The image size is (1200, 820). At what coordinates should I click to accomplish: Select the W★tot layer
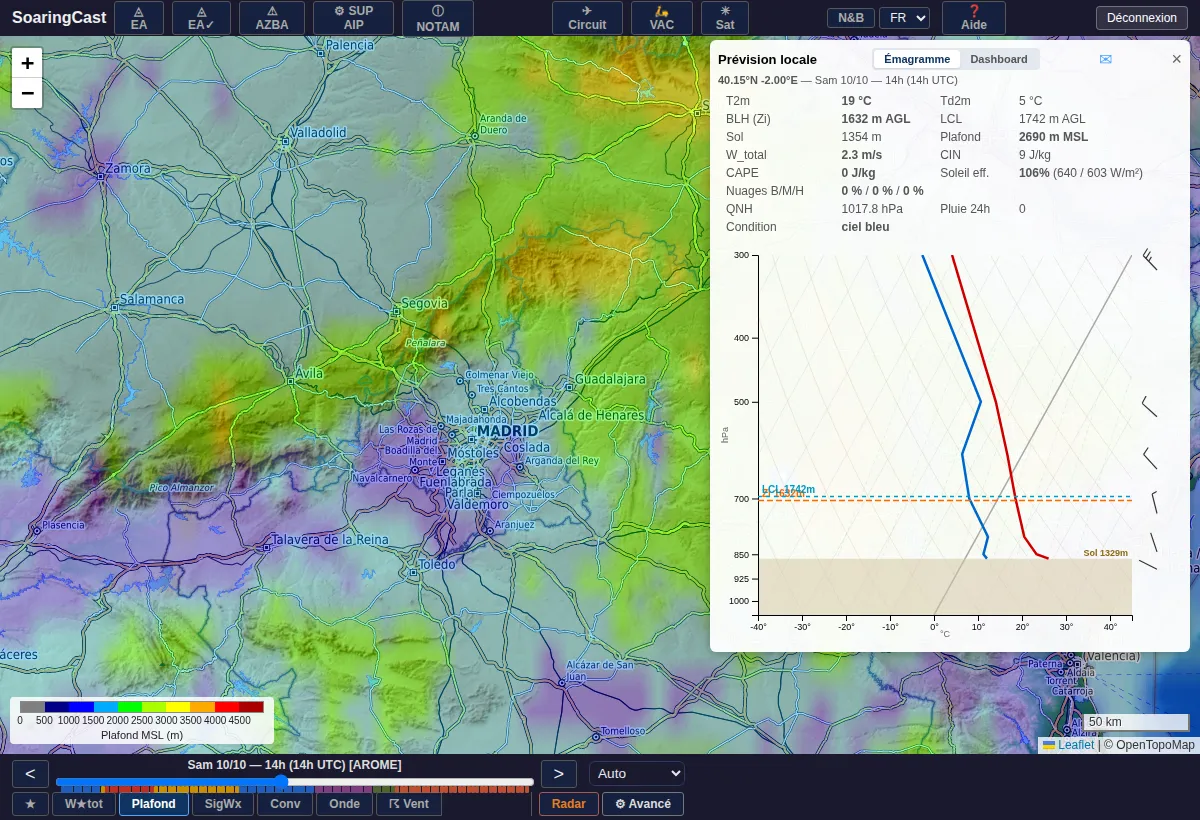84,804
